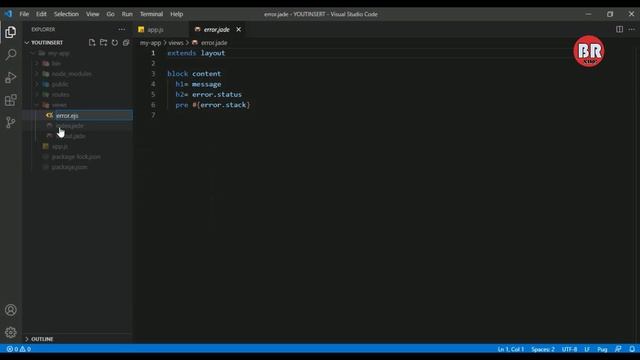Open index.jade in the Explorer

point(70,126)
